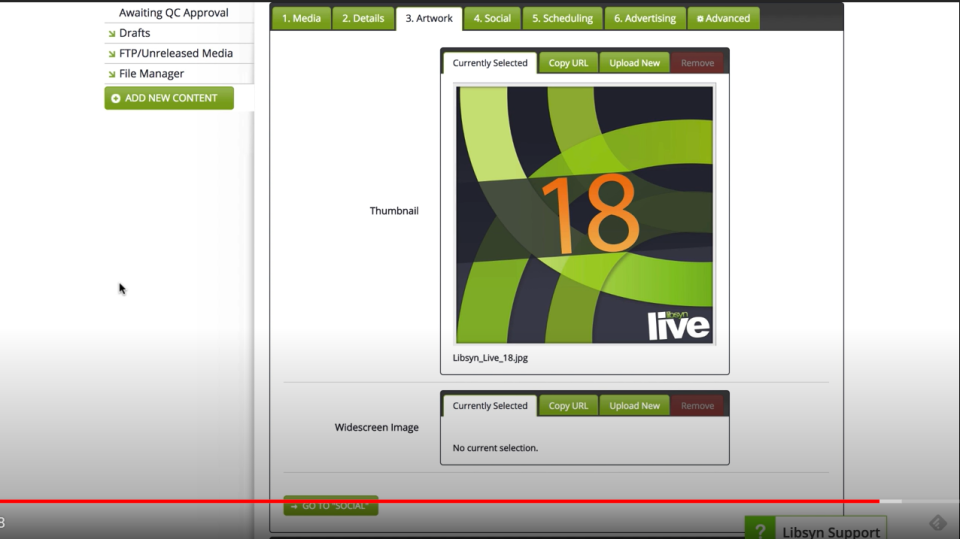The height and width of the screenshot is (539, 960).
Task: Click Copy URL in the Thumbnail panel
Action: 568,63
